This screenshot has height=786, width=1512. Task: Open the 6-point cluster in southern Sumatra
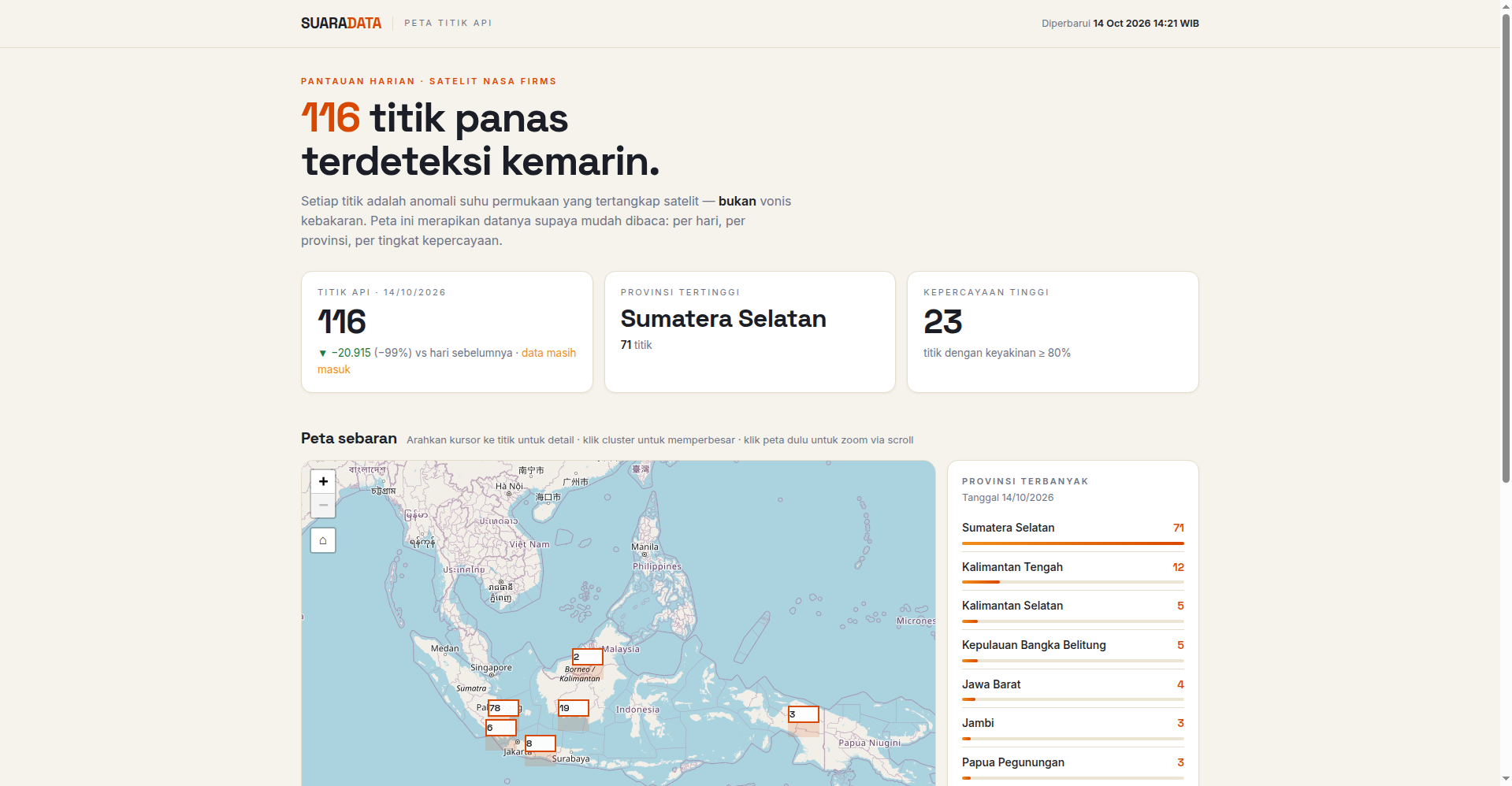click(x=501, y=728)
